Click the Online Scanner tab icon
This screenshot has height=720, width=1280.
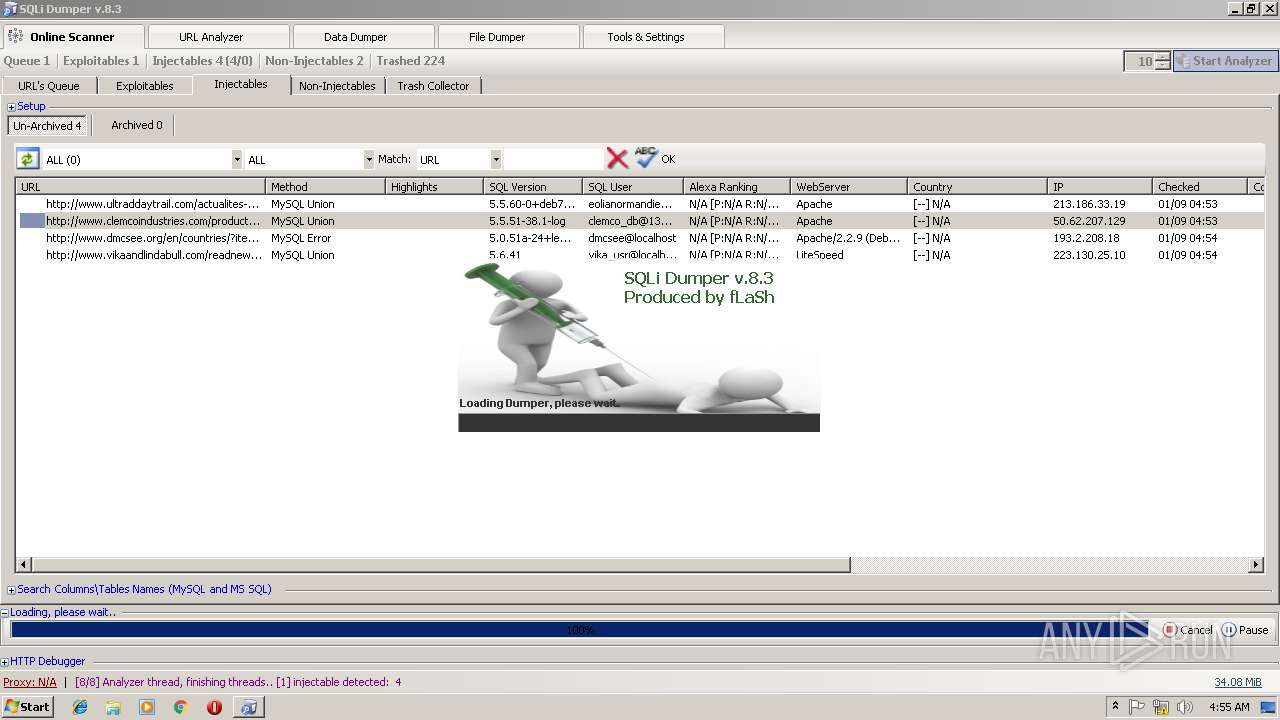click(x=15, y=37)
